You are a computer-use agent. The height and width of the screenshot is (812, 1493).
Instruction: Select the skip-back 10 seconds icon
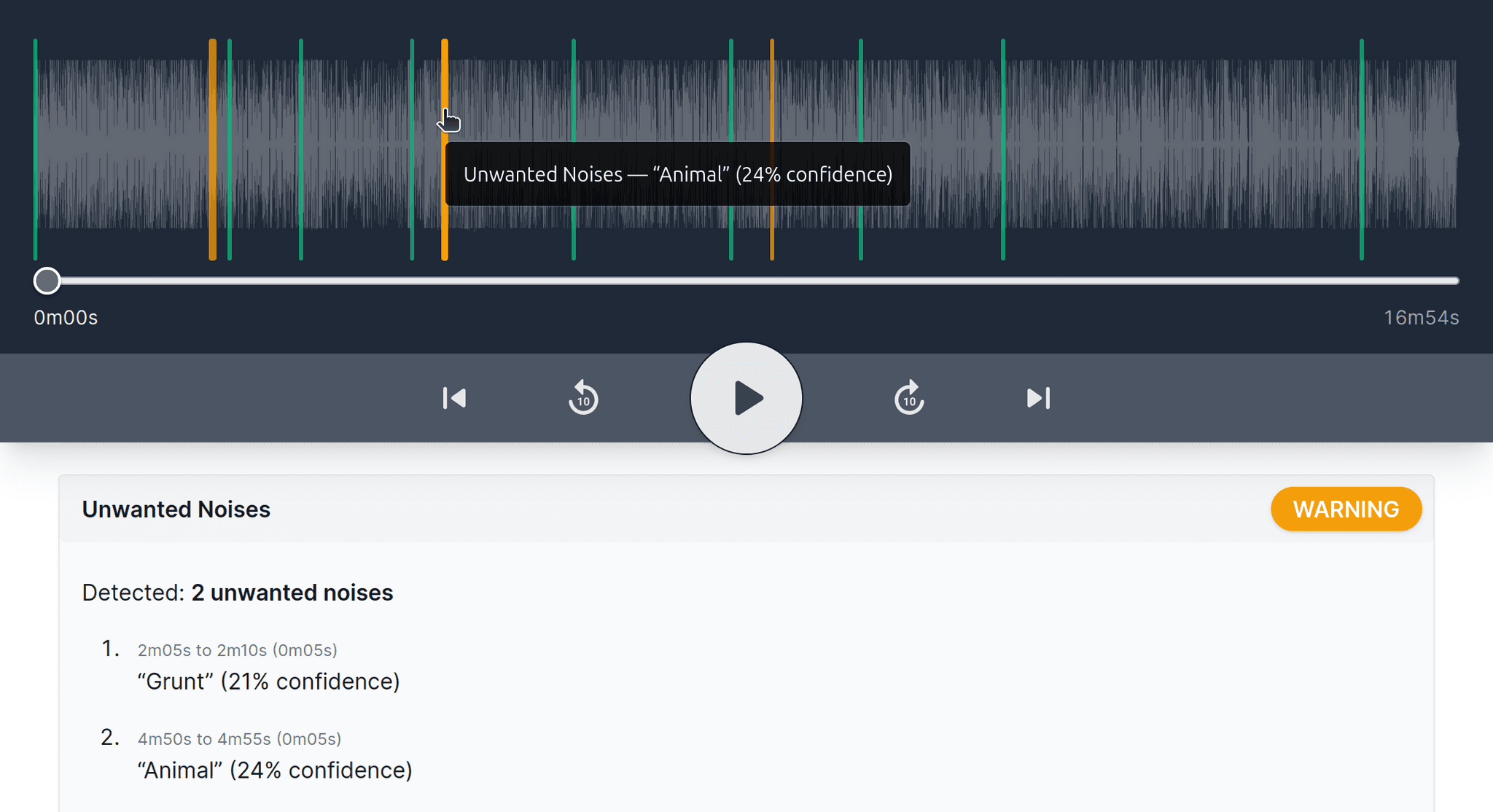(582, 398)
